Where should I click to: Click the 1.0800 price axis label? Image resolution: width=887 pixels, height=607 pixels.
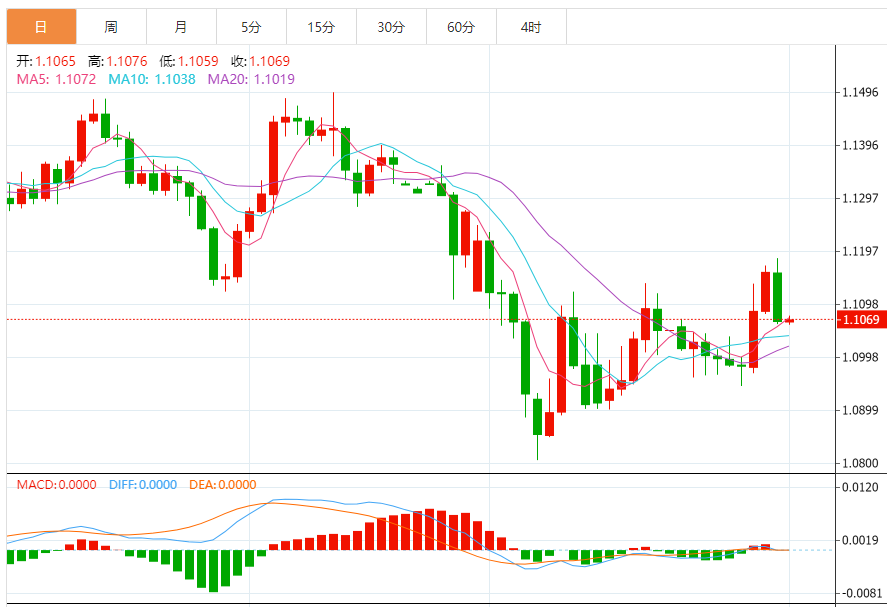point(860,463)
